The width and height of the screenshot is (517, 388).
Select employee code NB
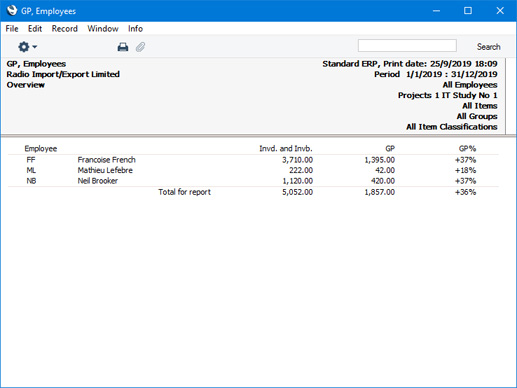pos(31,181)
